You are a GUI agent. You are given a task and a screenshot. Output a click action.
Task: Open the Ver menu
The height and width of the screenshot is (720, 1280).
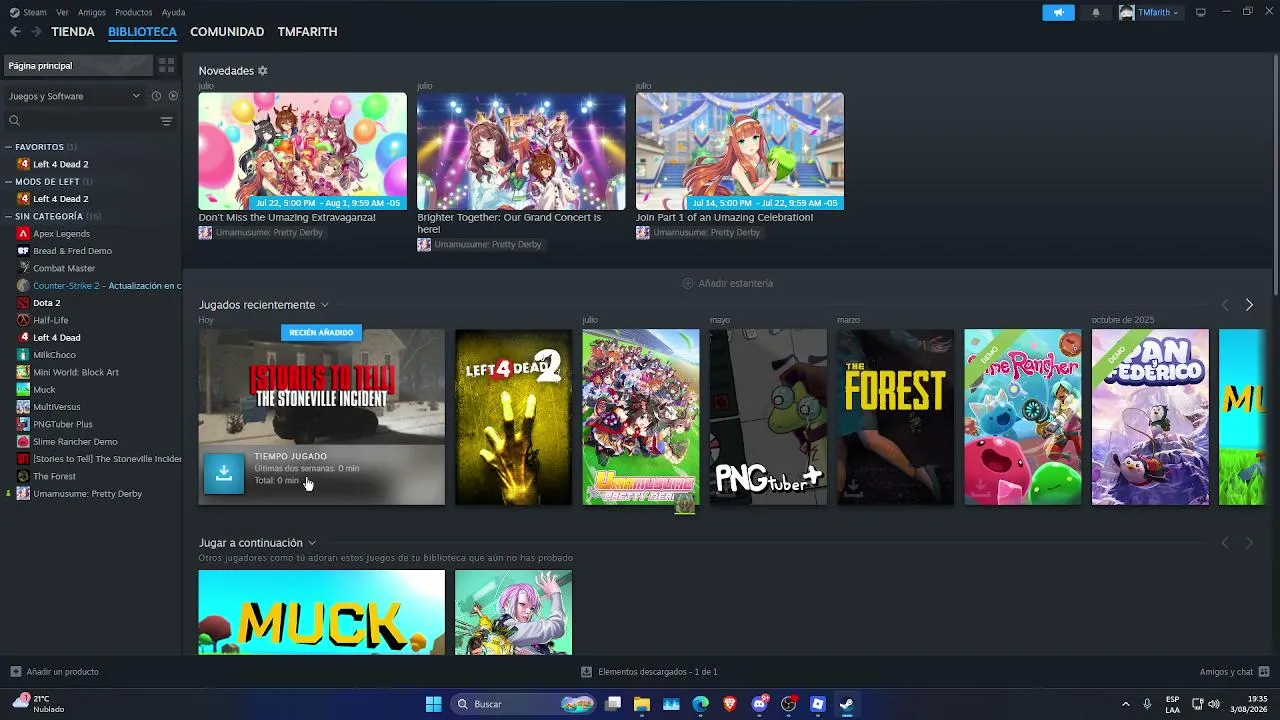(x=63, y=12)
